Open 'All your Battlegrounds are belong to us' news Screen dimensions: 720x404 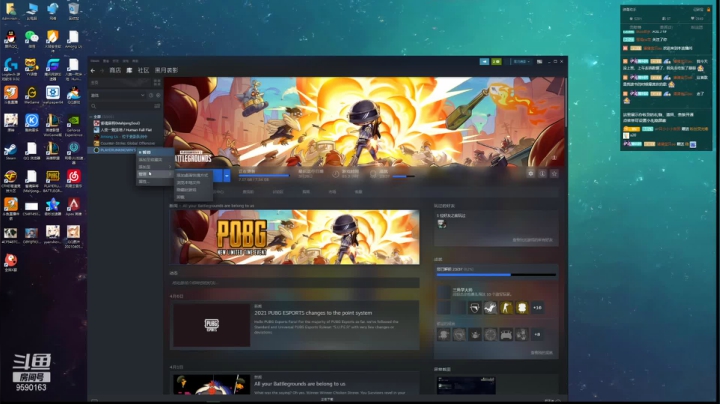click(300, 384)
